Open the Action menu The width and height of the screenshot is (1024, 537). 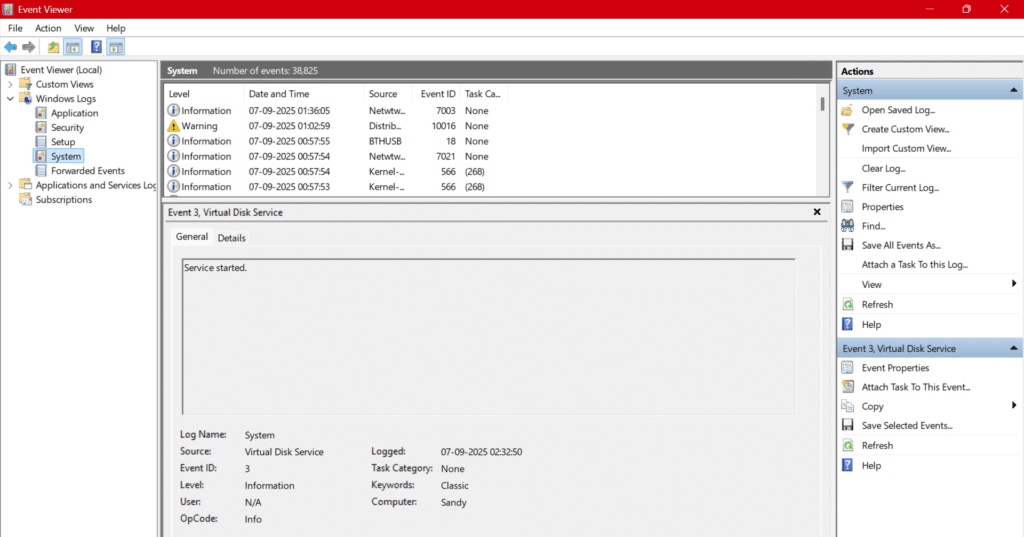(x=48, y=28)
